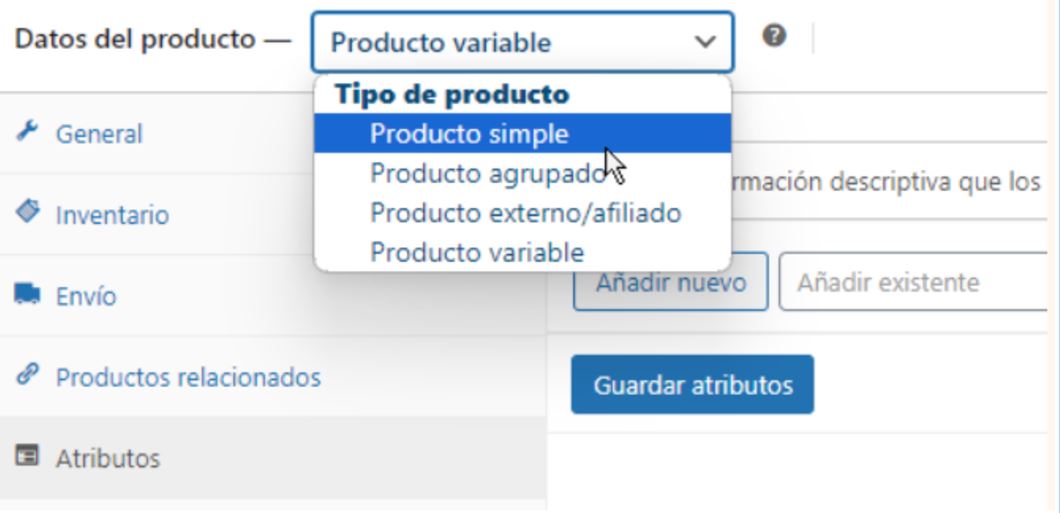Select the Atributos tab
The height and width of the screenshot is (513, 1060).
click(107, 459)
